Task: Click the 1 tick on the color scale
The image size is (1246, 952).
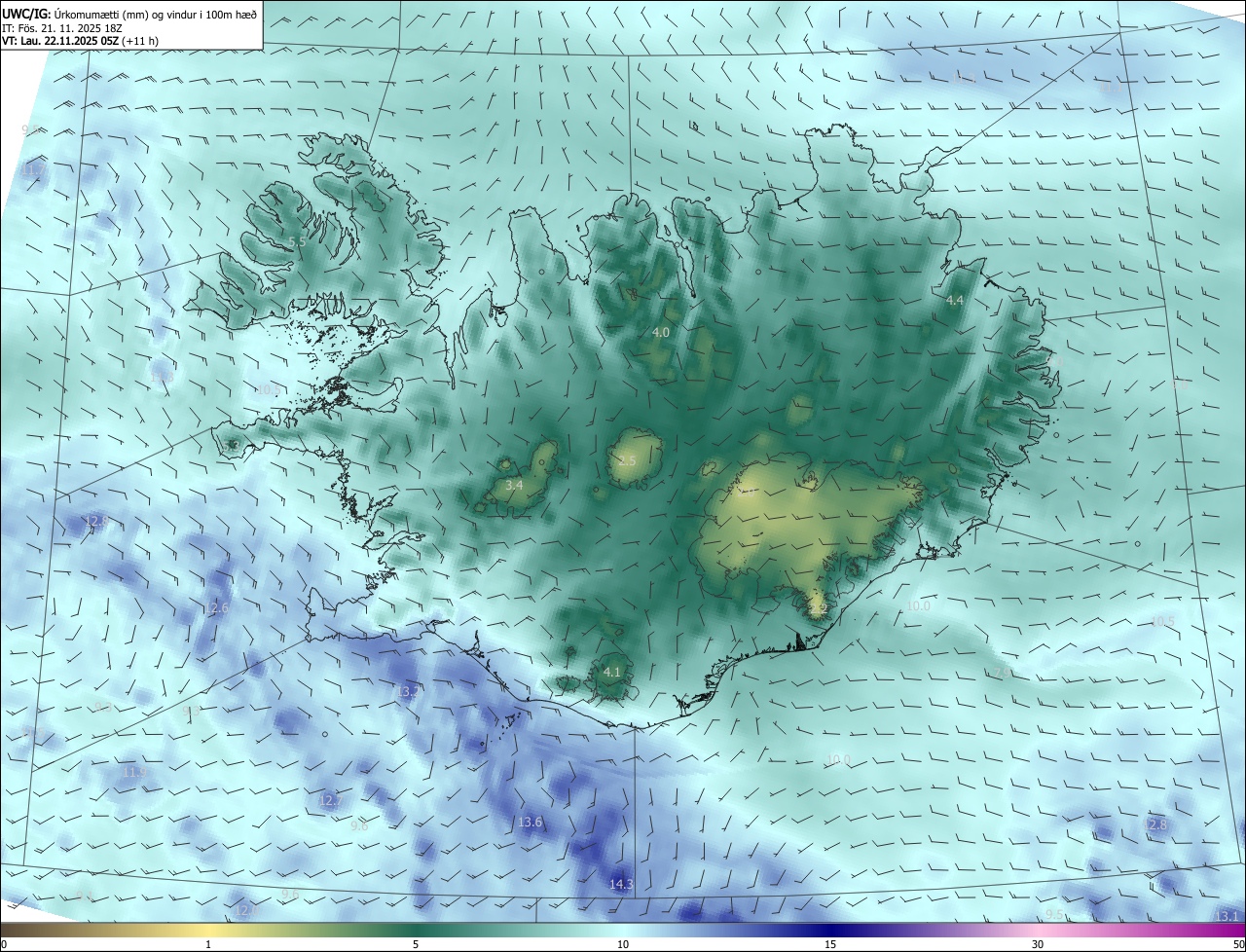Action: (208, 944)
